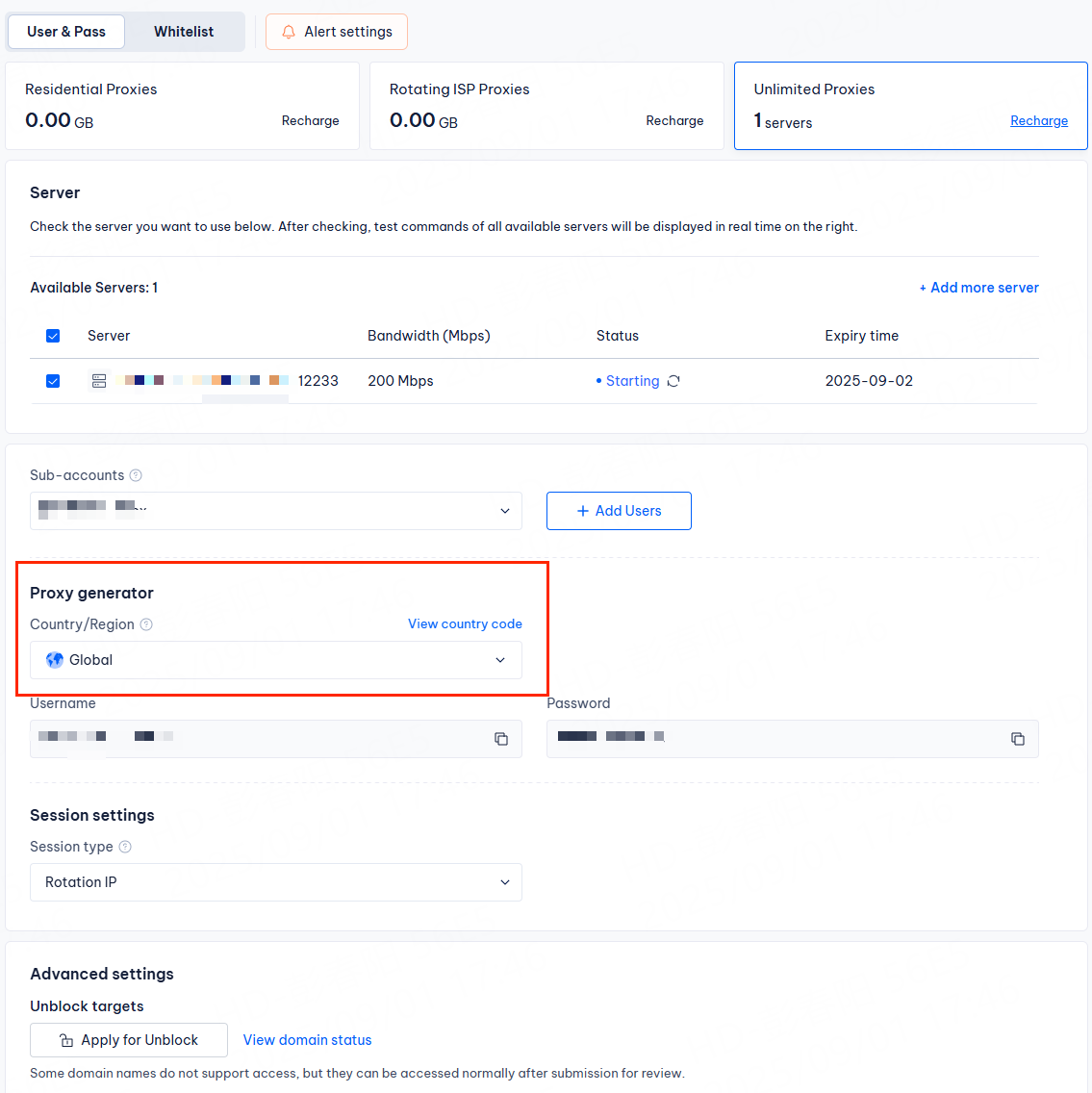Copy the username with the copy icon
Viewport: 1092px width, 1093px height.
coord(501,739)
